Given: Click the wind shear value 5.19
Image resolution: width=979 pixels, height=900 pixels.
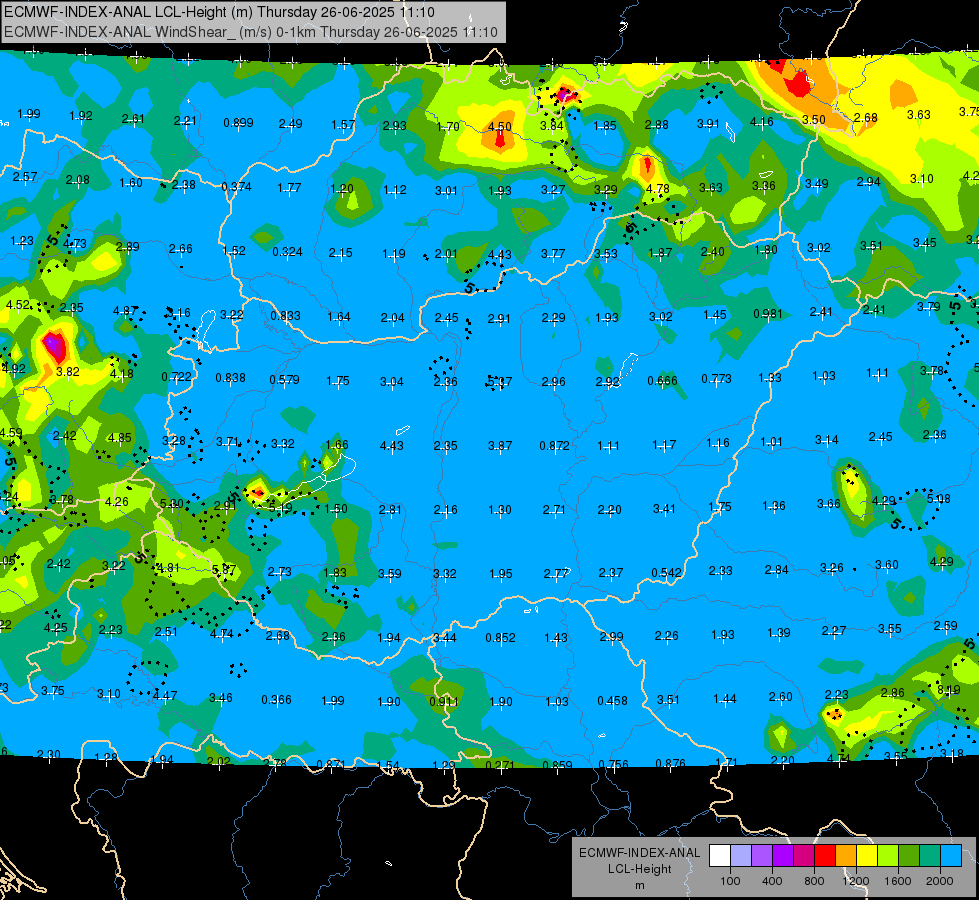Looking at the screenshot, I should pos(280,508).
